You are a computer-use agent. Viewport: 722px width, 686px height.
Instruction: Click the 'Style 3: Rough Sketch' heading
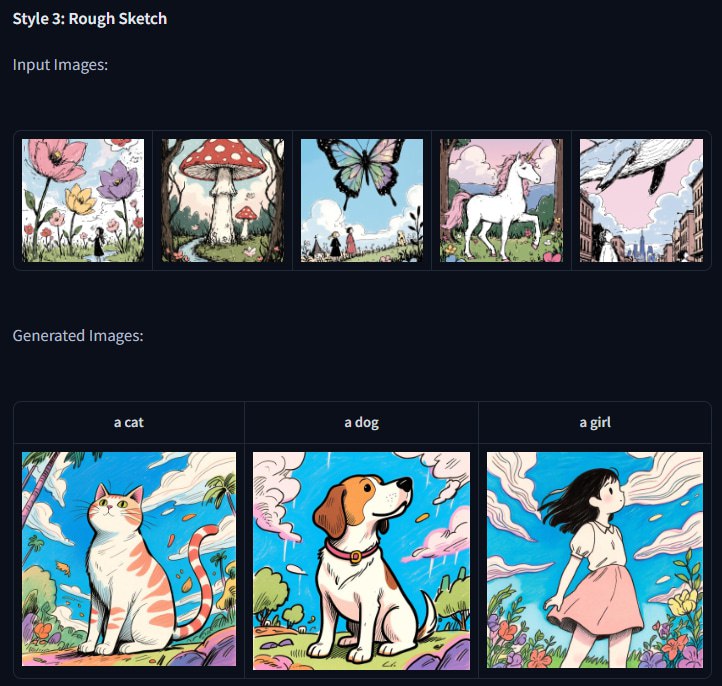tap(90, 19)
